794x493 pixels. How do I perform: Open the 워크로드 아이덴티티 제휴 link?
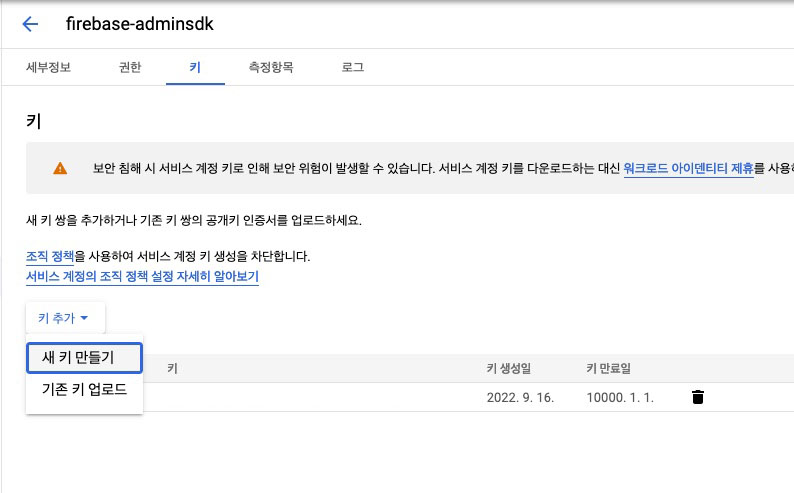tap(688, 168)
